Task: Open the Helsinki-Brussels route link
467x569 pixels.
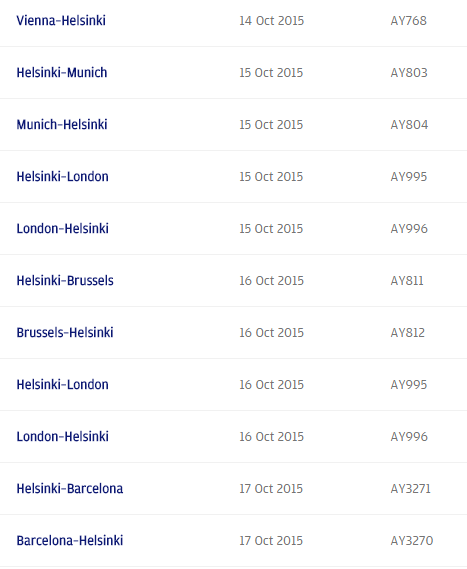Action: (x=65, y=281)
